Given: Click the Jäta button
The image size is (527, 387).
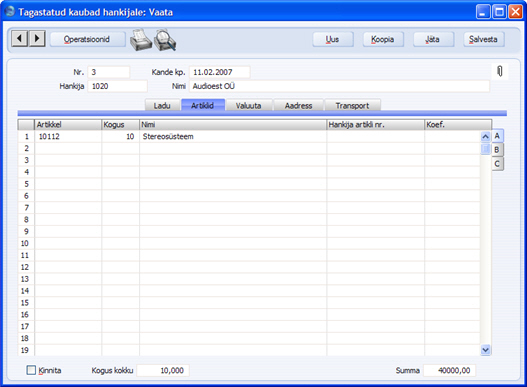Looking at the screenshot, I should pyautogui.click(x=433, y=39).
